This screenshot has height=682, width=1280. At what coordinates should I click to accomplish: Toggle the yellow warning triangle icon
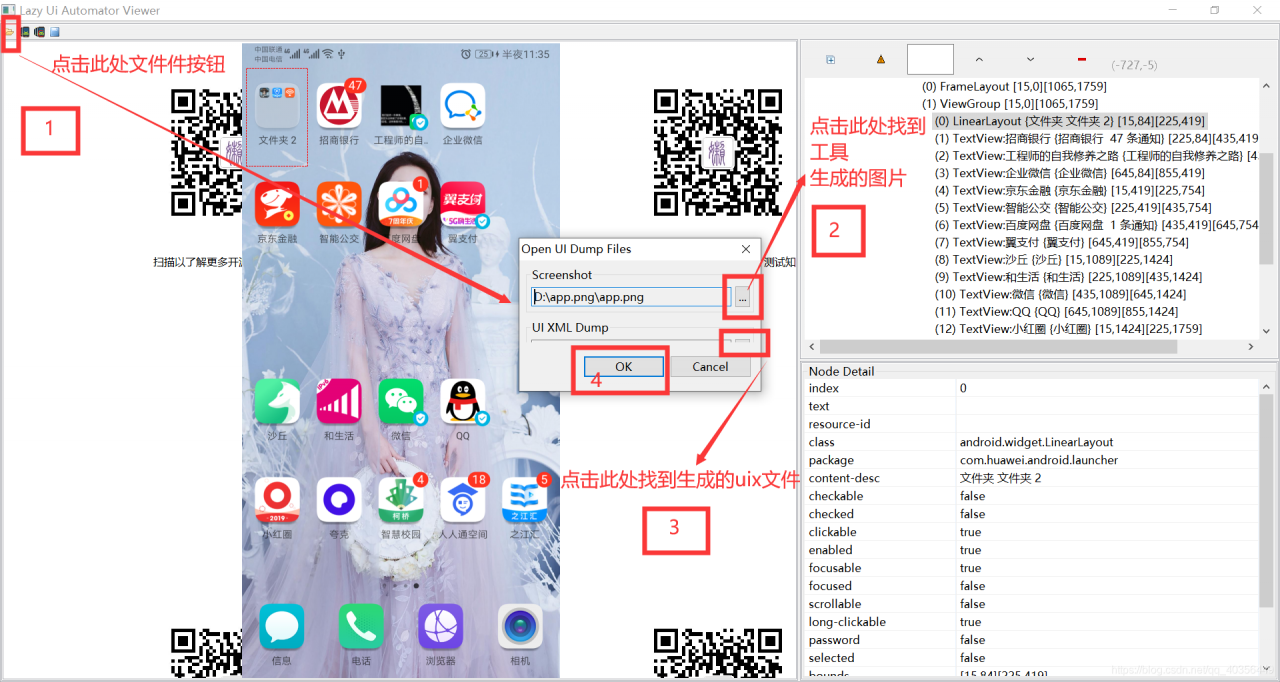click(881, 60)
